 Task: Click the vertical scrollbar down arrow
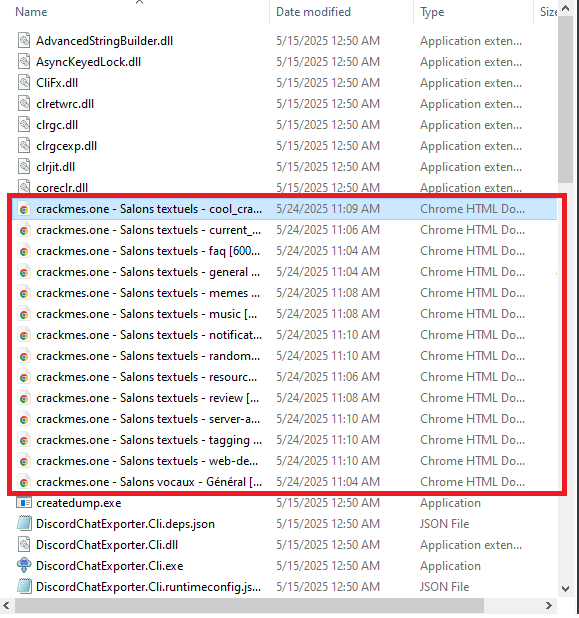click(566, 589)
